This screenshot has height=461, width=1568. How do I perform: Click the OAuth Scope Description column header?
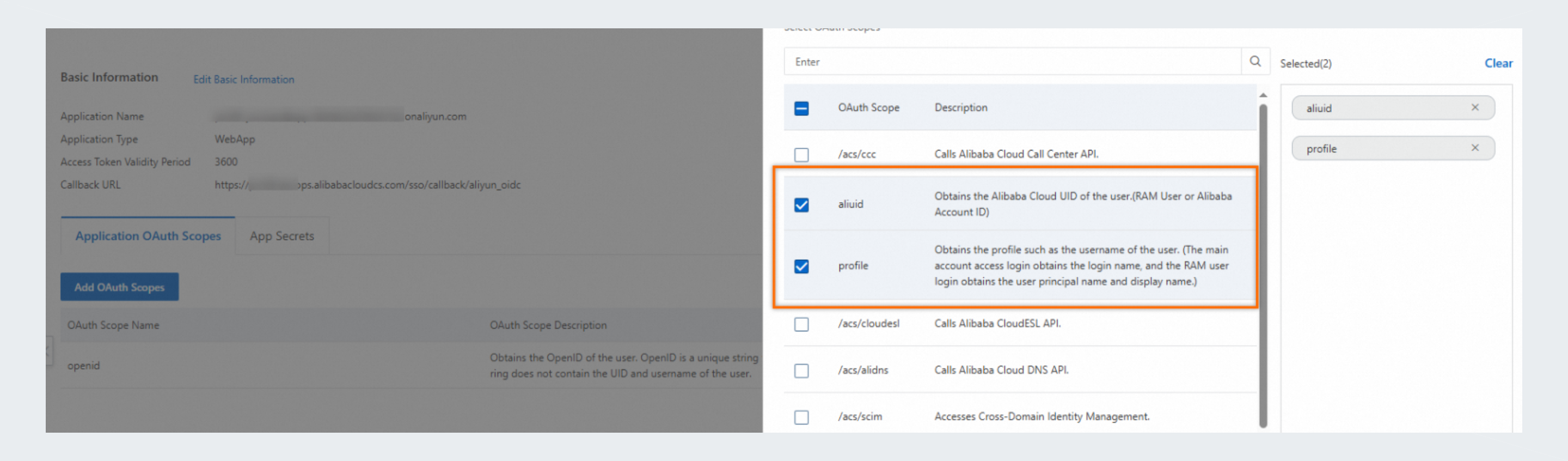tap(548, 325)
